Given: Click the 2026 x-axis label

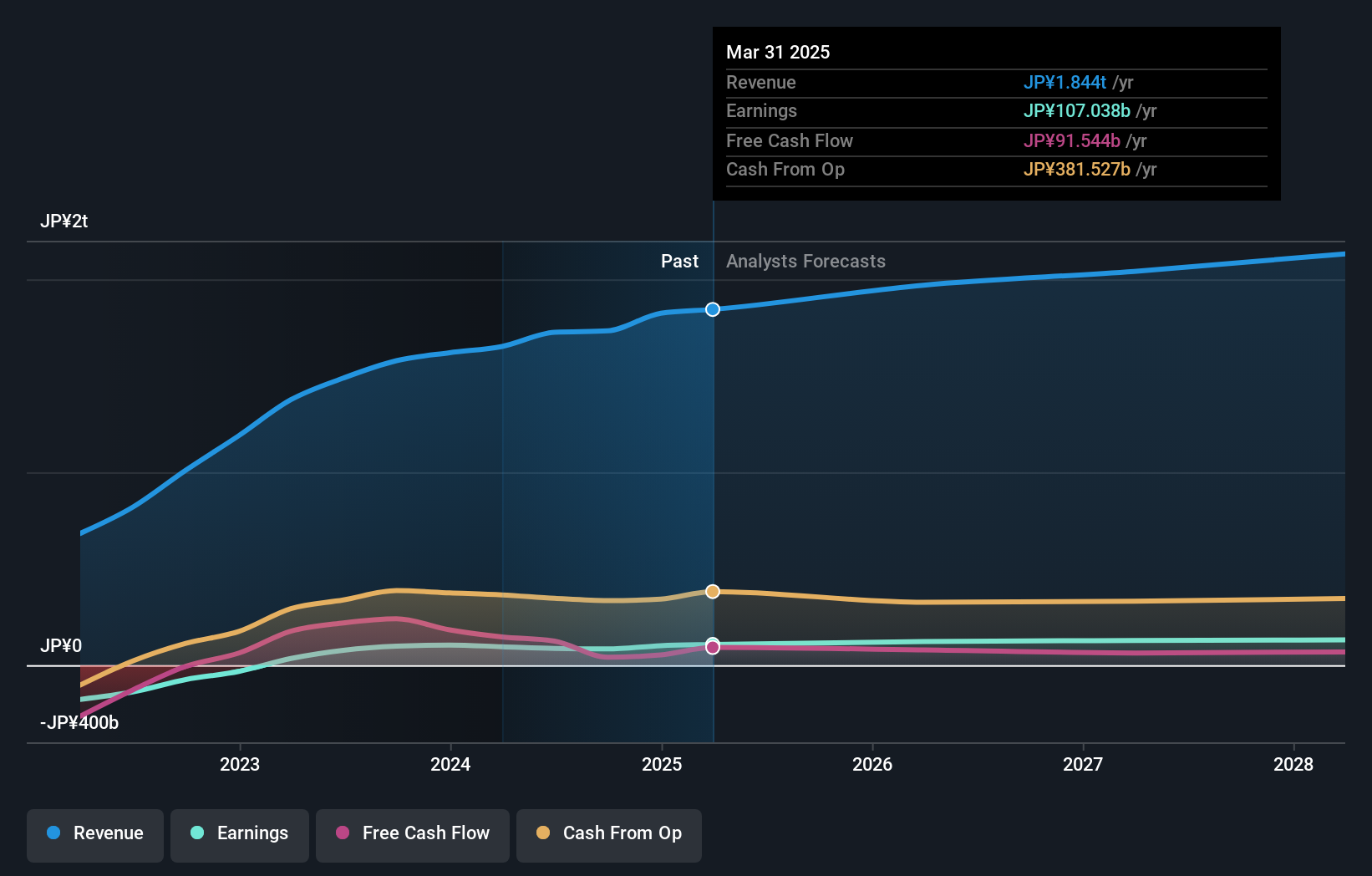Looking at the screenshot, I should tap(872, 764).
